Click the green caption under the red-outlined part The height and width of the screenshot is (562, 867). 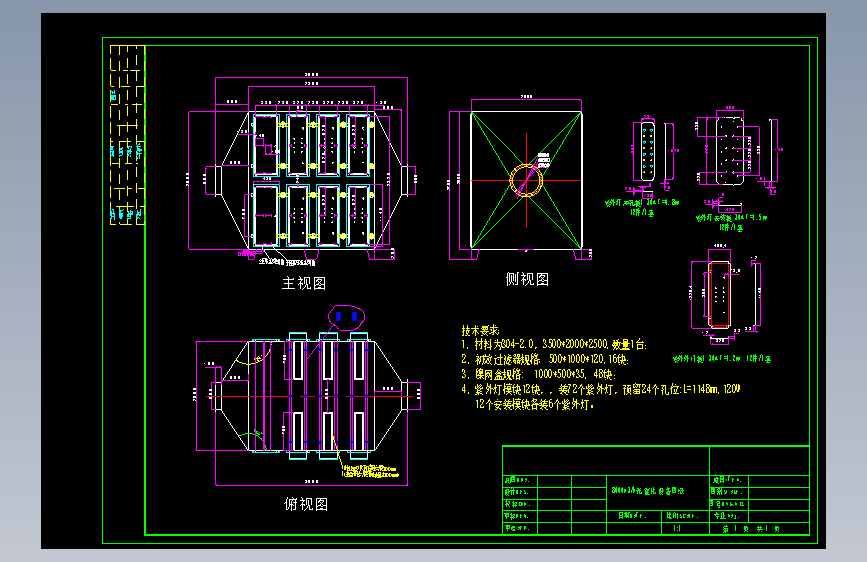[x=722, y=358]
